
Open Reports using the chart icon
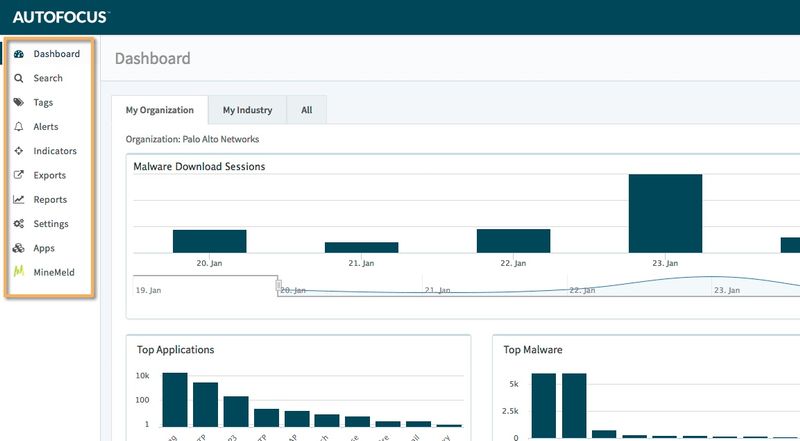tap(18, 200)
